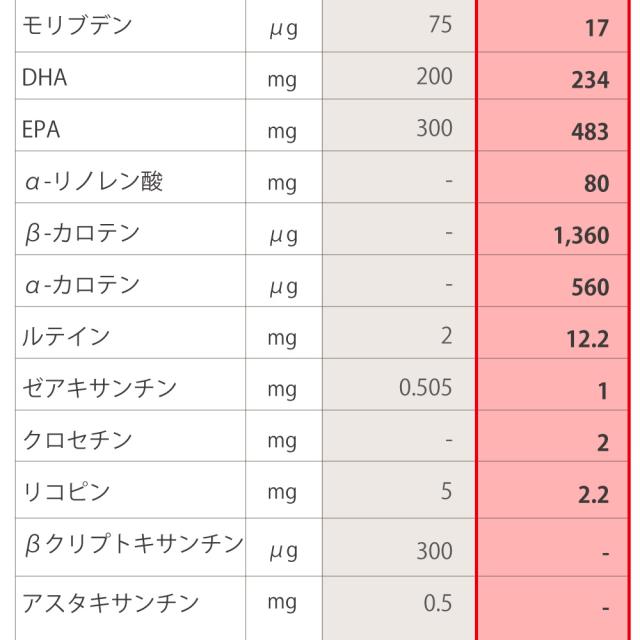Click the β-カロテン row label

(81, 234)
